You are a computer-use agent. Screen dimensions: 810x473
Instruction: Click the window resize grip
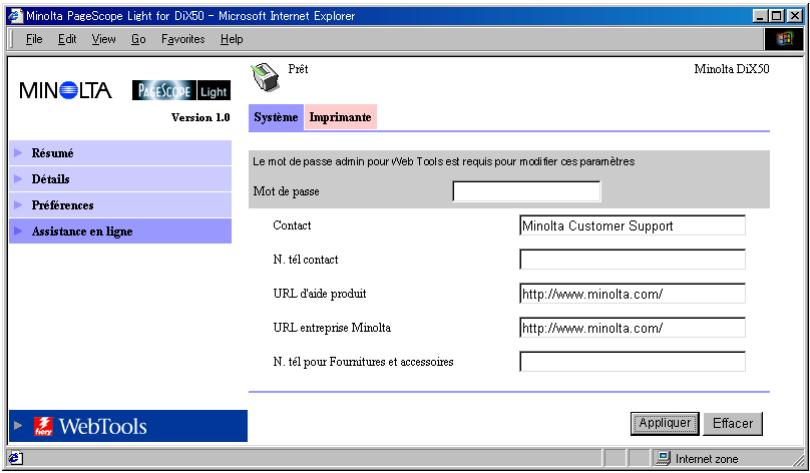point(797,459)
